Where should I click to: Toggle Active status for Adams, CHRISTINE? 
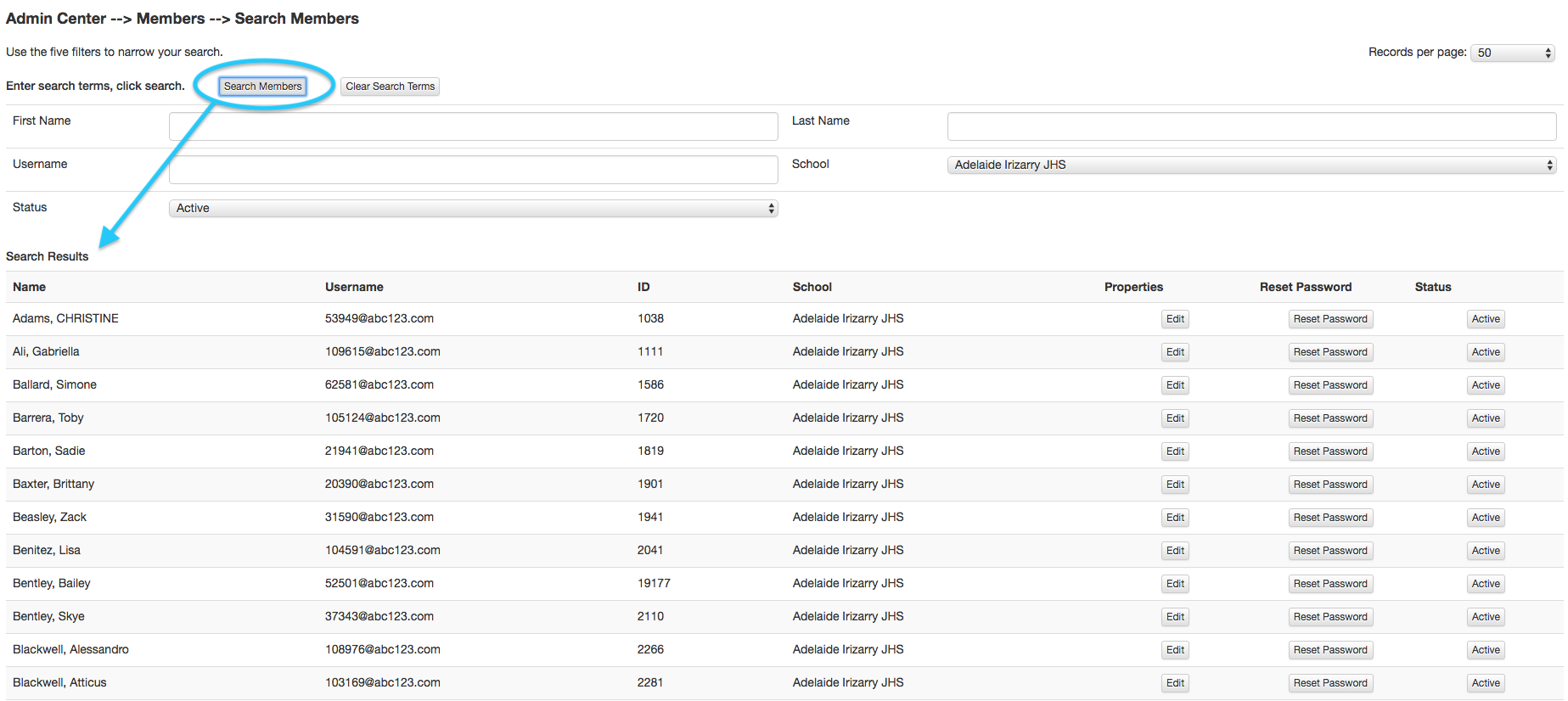(1486, 319)
